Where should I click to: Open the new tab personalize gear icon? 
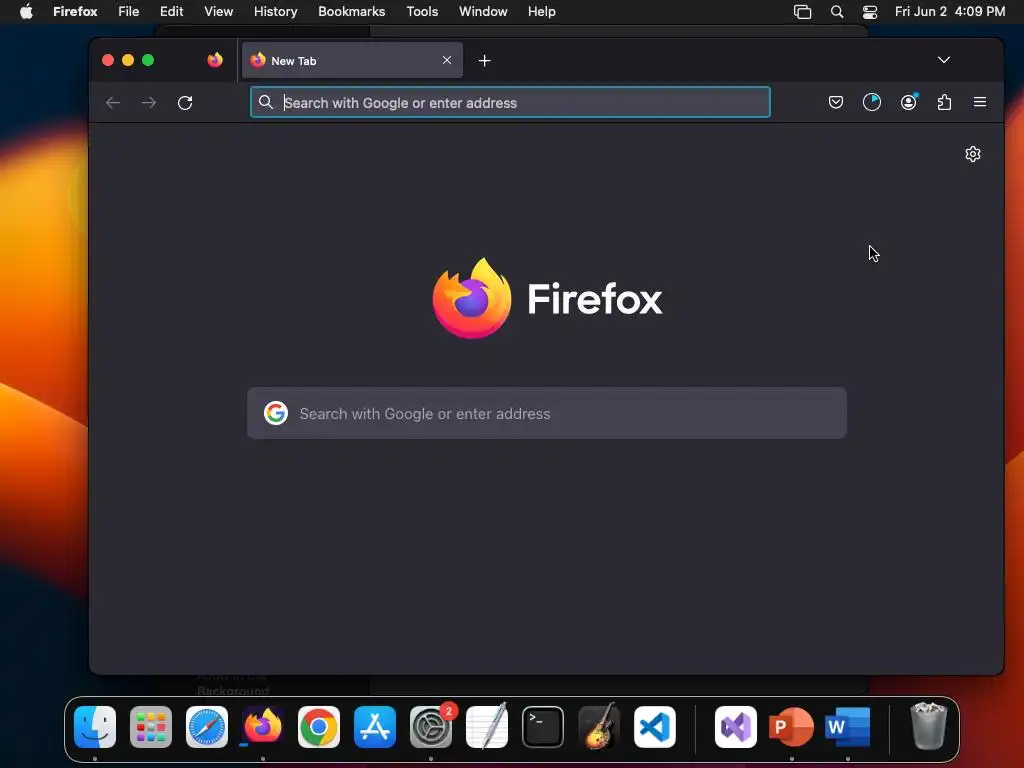pyautogui.click(x=972, y=154)
